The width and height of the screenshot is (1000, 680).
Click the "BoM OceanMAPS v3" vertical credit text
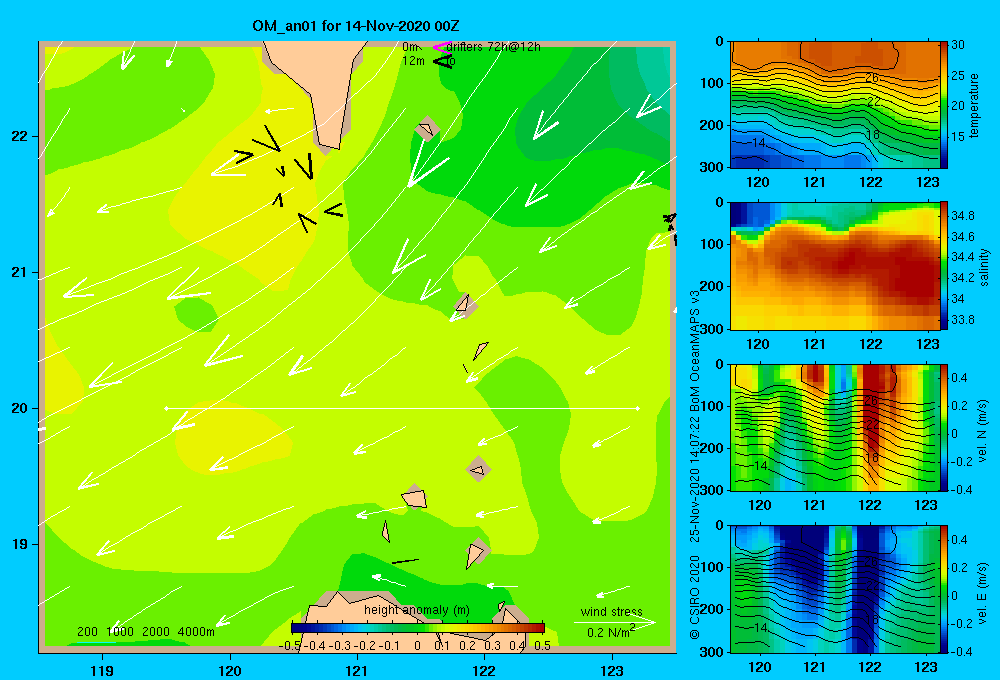click(x=695, y=350)
